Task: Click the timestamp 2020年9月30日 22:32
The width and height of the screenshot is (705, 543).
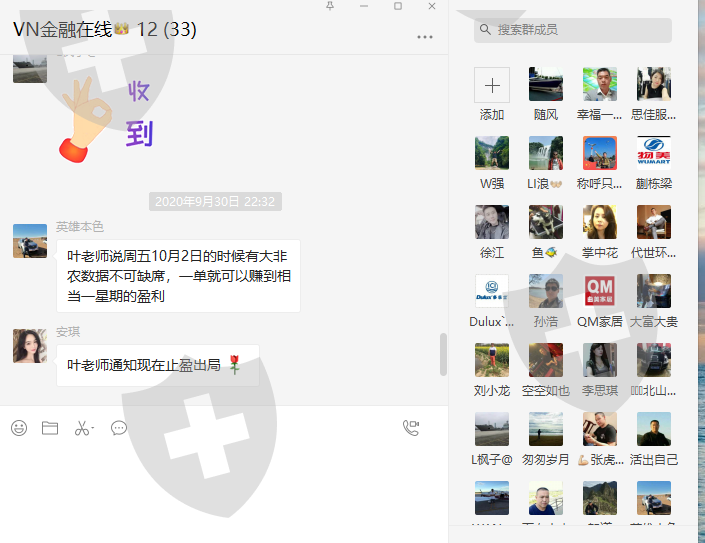Action: [x=215, y=201]
